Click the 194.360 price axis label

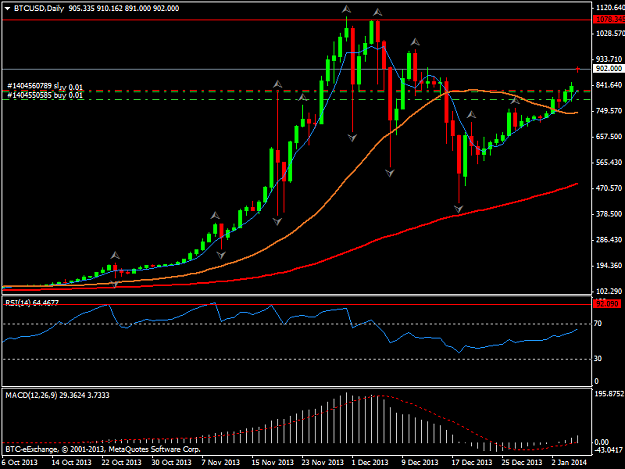click(x=609, y=266)
